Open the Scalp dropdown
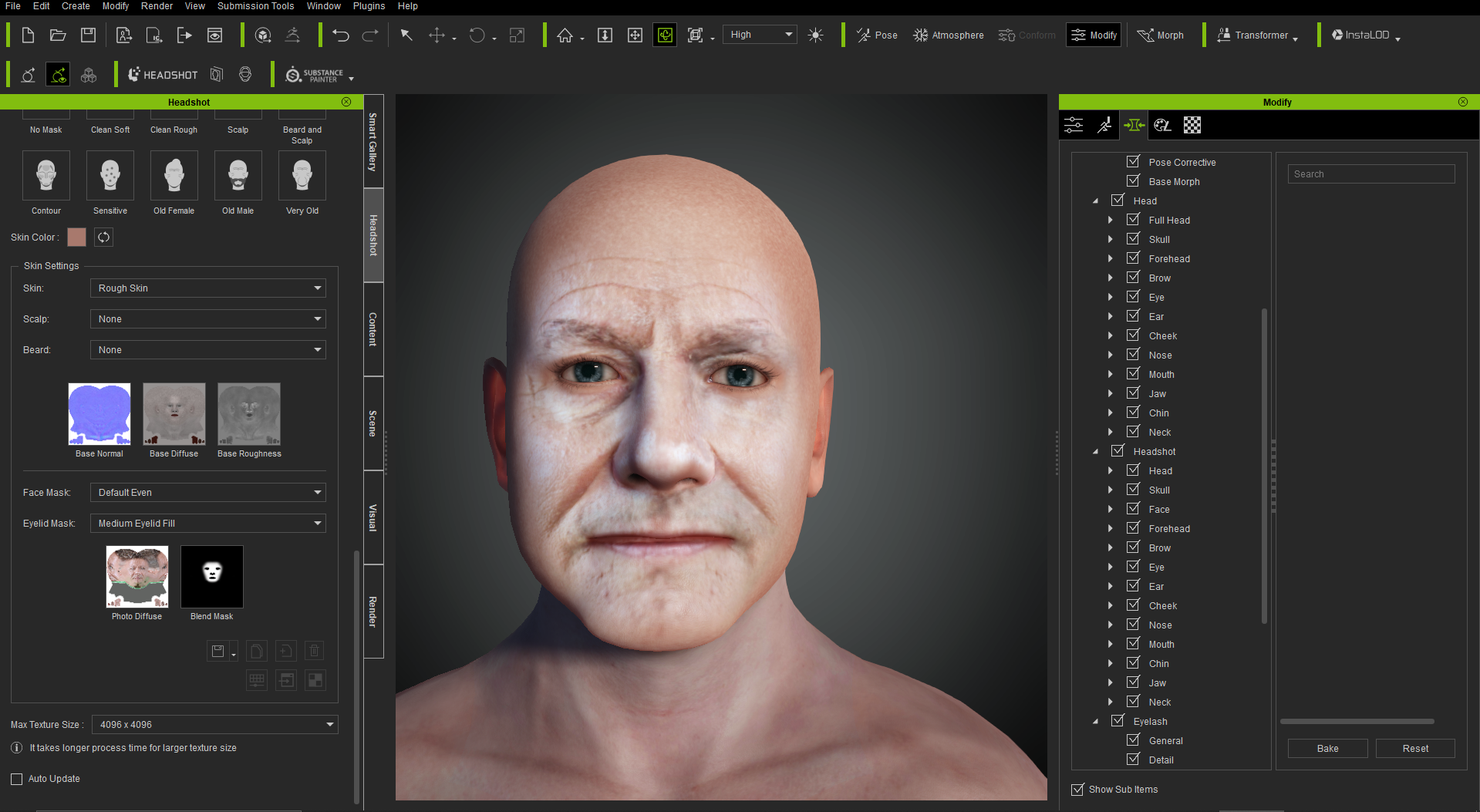1480x812 pixels. (208, 319)
